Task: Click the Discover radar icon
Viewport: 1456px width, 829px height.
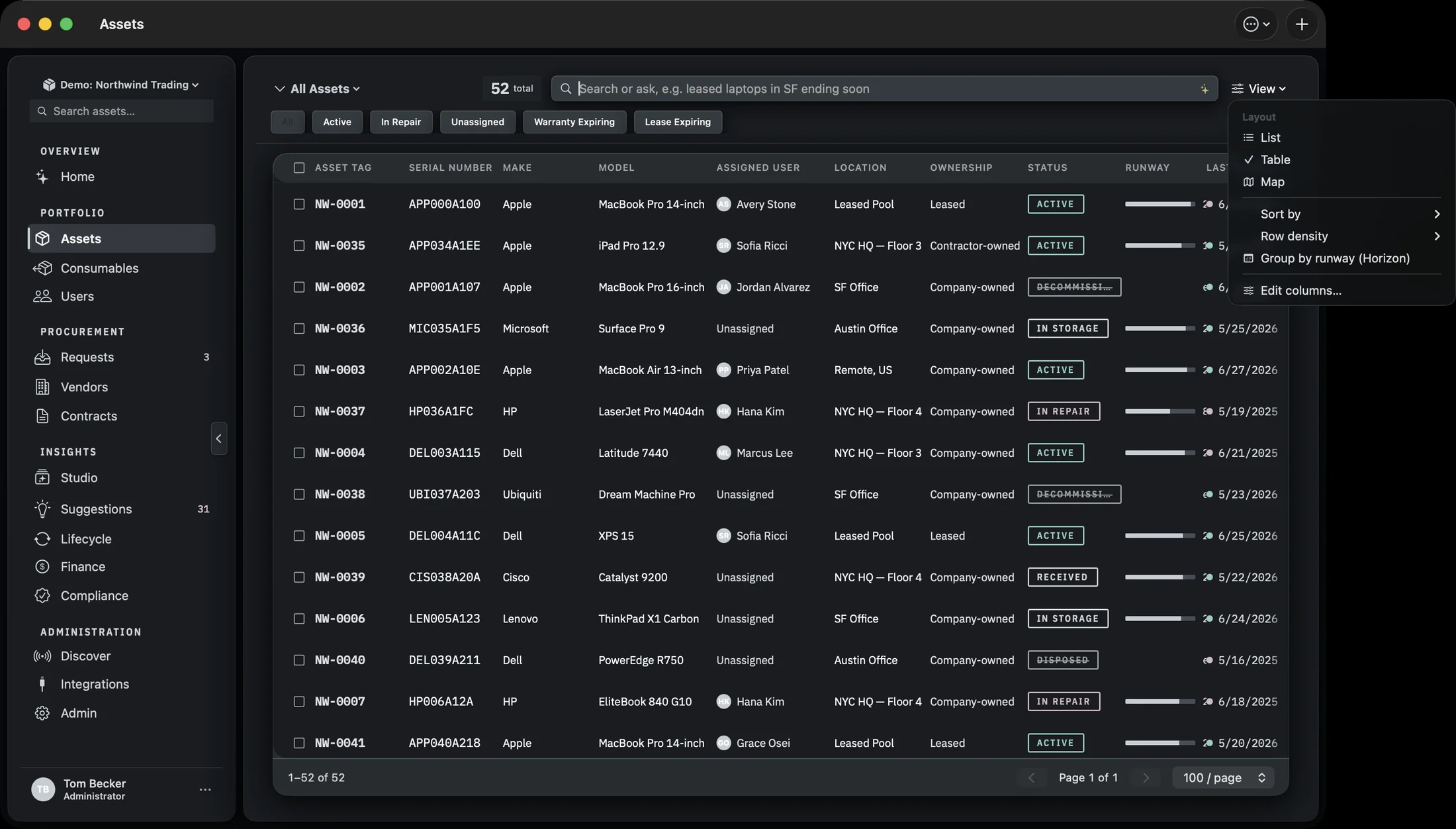Action: 42,656
